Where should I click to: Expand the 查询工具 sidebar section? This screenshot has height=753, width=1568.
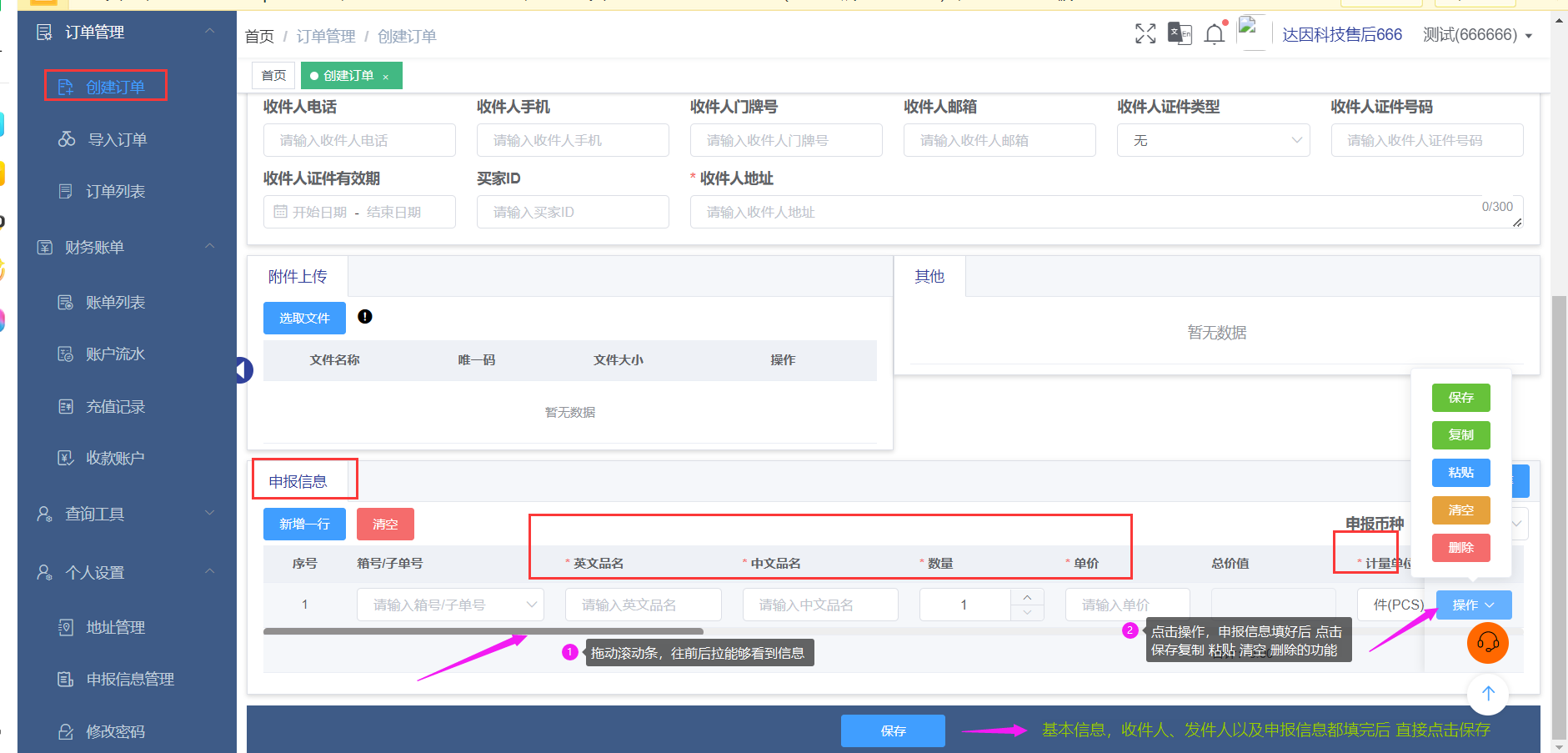tap(125, 514)
